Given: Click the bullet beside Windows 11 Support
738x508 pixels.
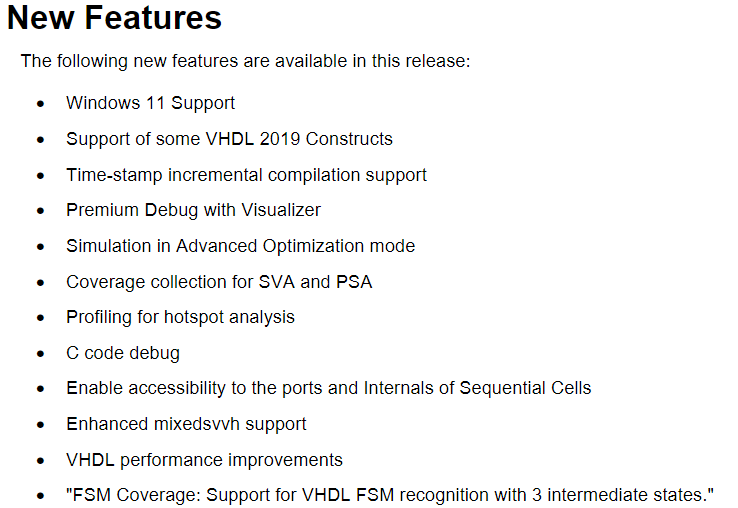Looking at the screenshot, I should [40, 104].
